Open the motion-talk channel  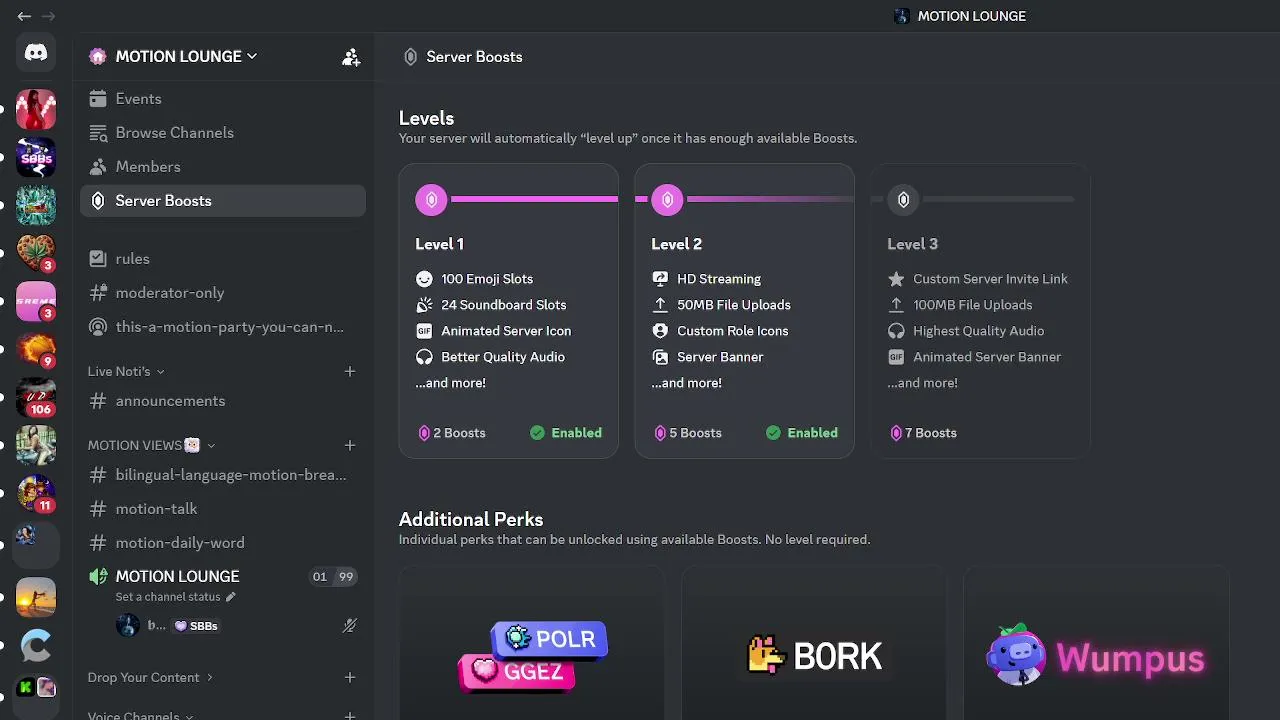pyautogui.click(x=223, y=509)
